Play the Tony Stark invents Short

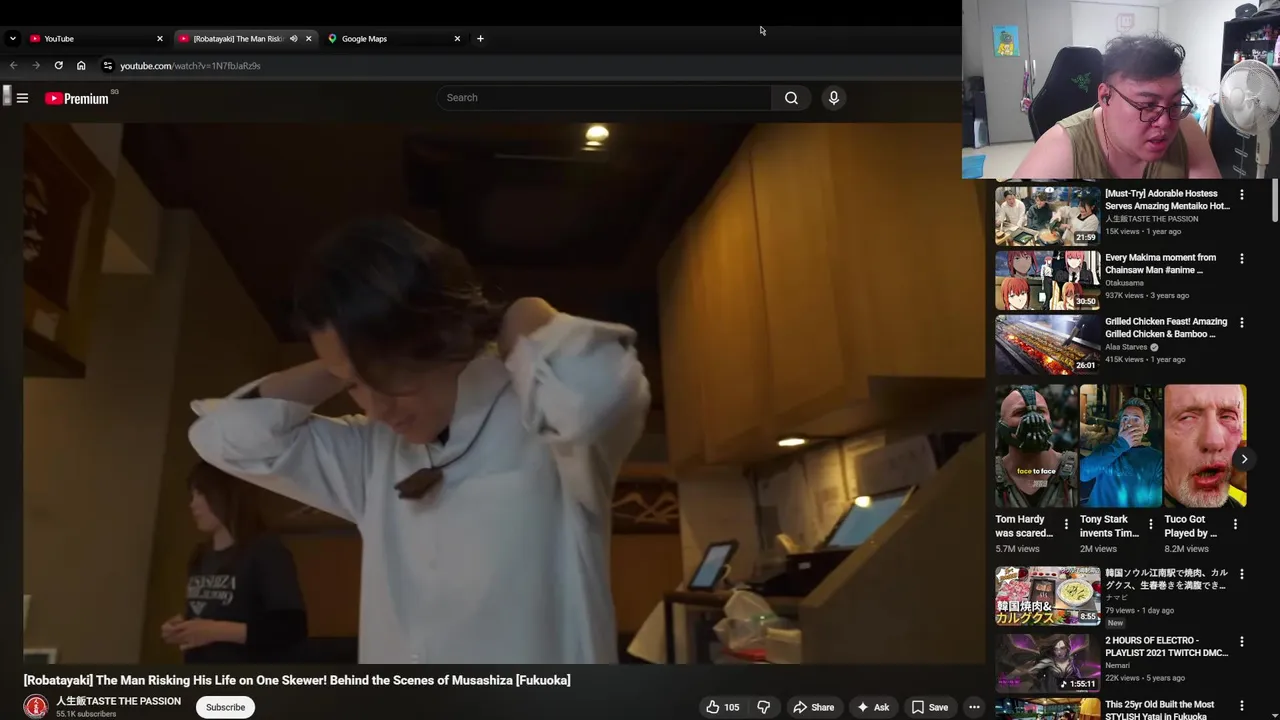point(1121,446)
